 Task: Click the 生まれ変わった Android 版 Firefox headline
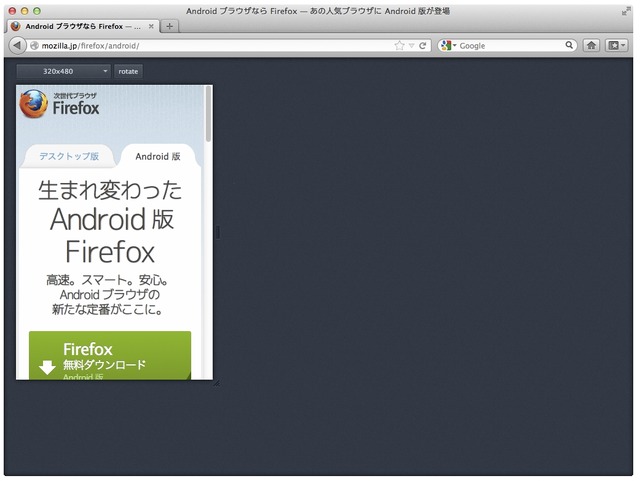pyautogui.click(x=110, y=222)
